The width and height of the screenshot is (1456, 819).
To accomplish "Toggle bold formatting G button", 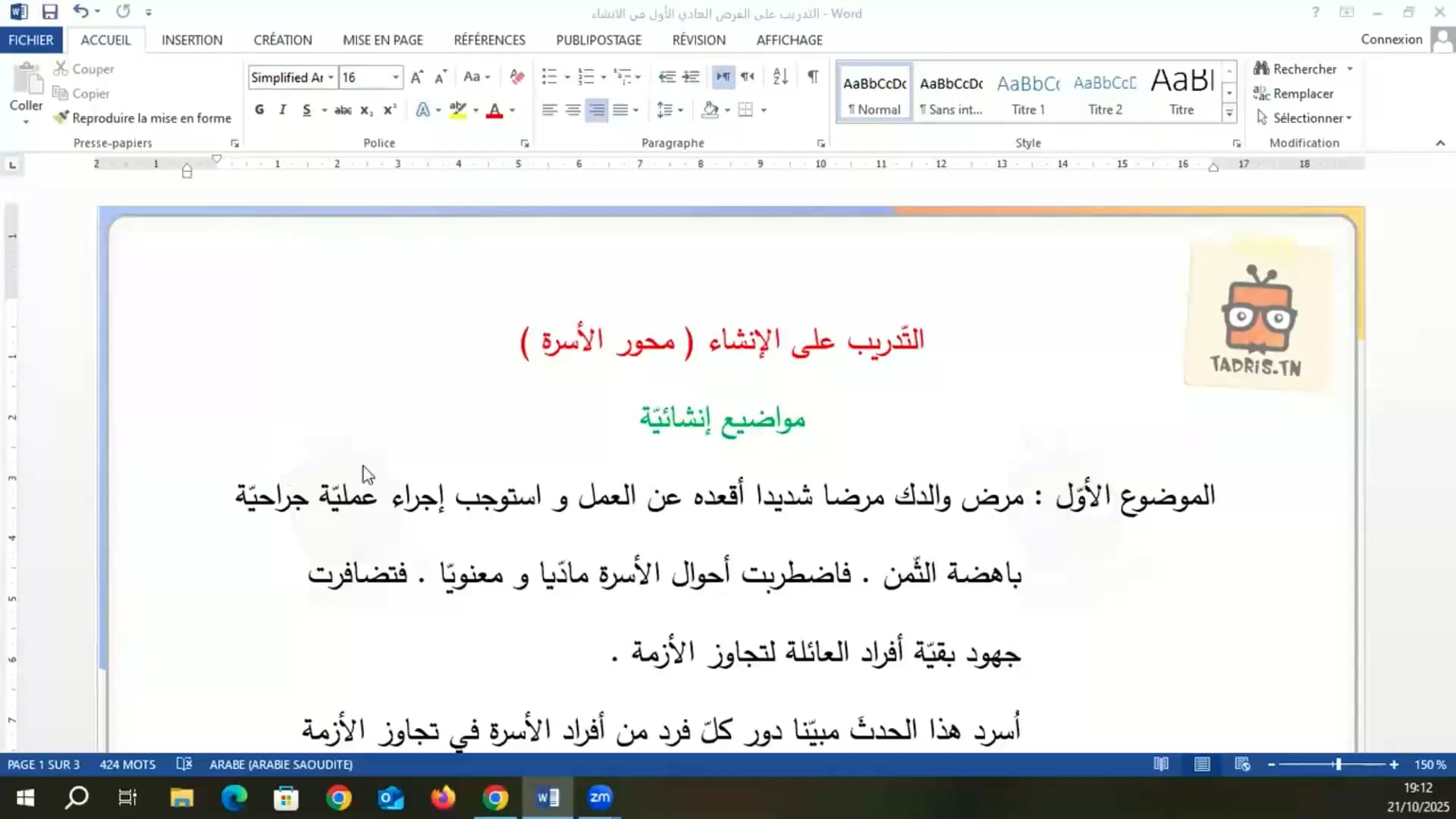I will (x=259, y=110).
